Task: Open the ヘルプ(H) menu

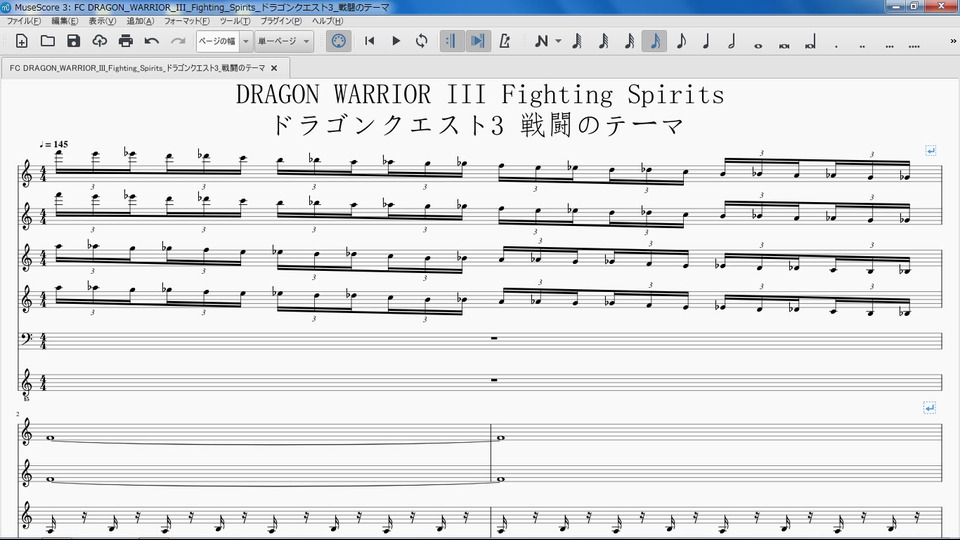Action: 328,21
